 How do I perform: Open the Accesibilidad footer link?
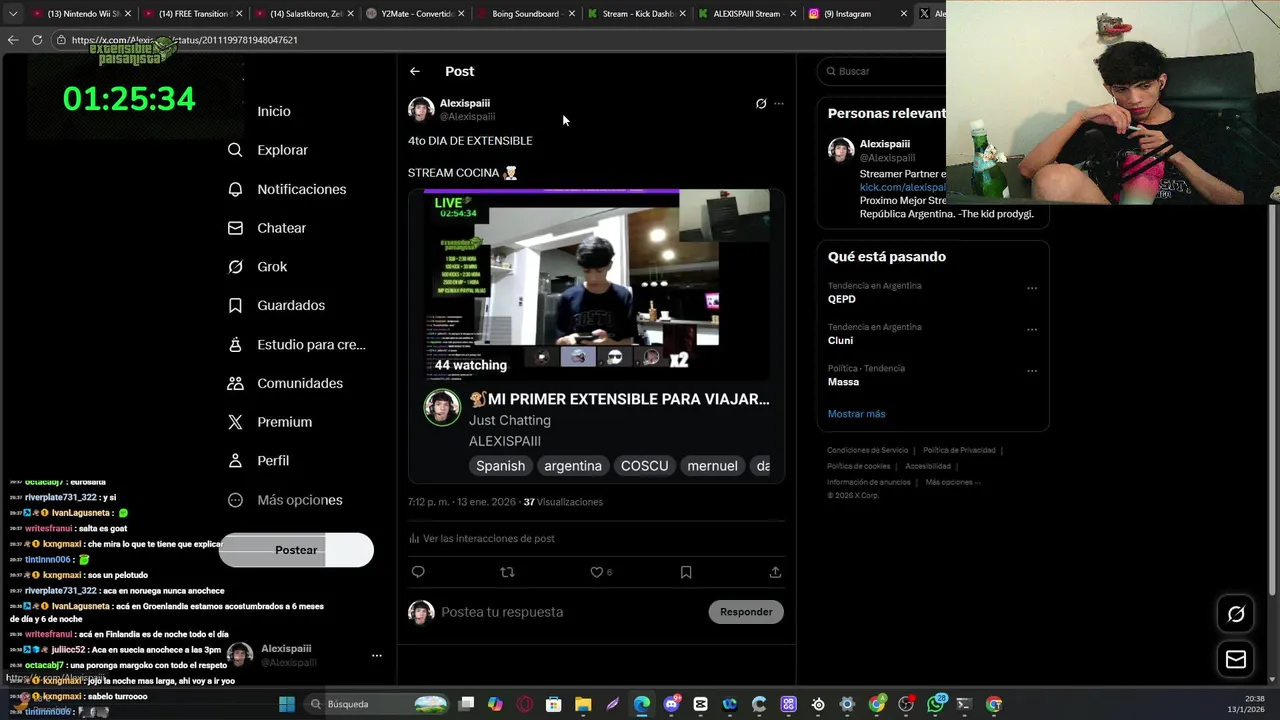[928, 466]
